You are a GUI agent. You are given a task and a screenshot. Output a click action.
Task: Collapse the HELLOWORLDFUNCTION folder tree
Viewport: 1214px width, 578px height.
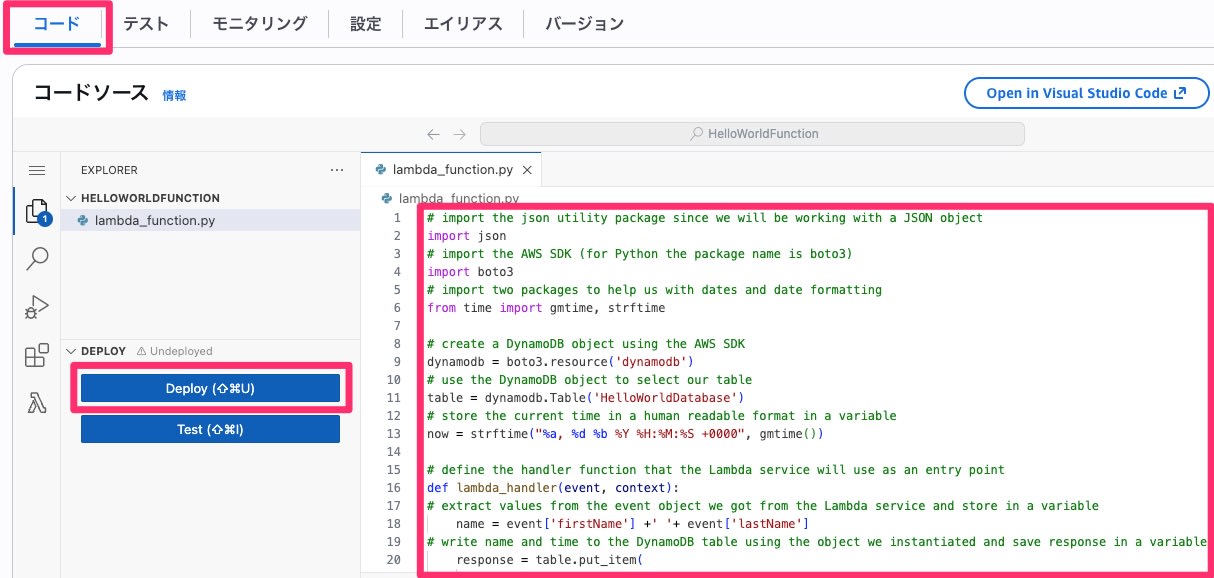pos(70,198)
